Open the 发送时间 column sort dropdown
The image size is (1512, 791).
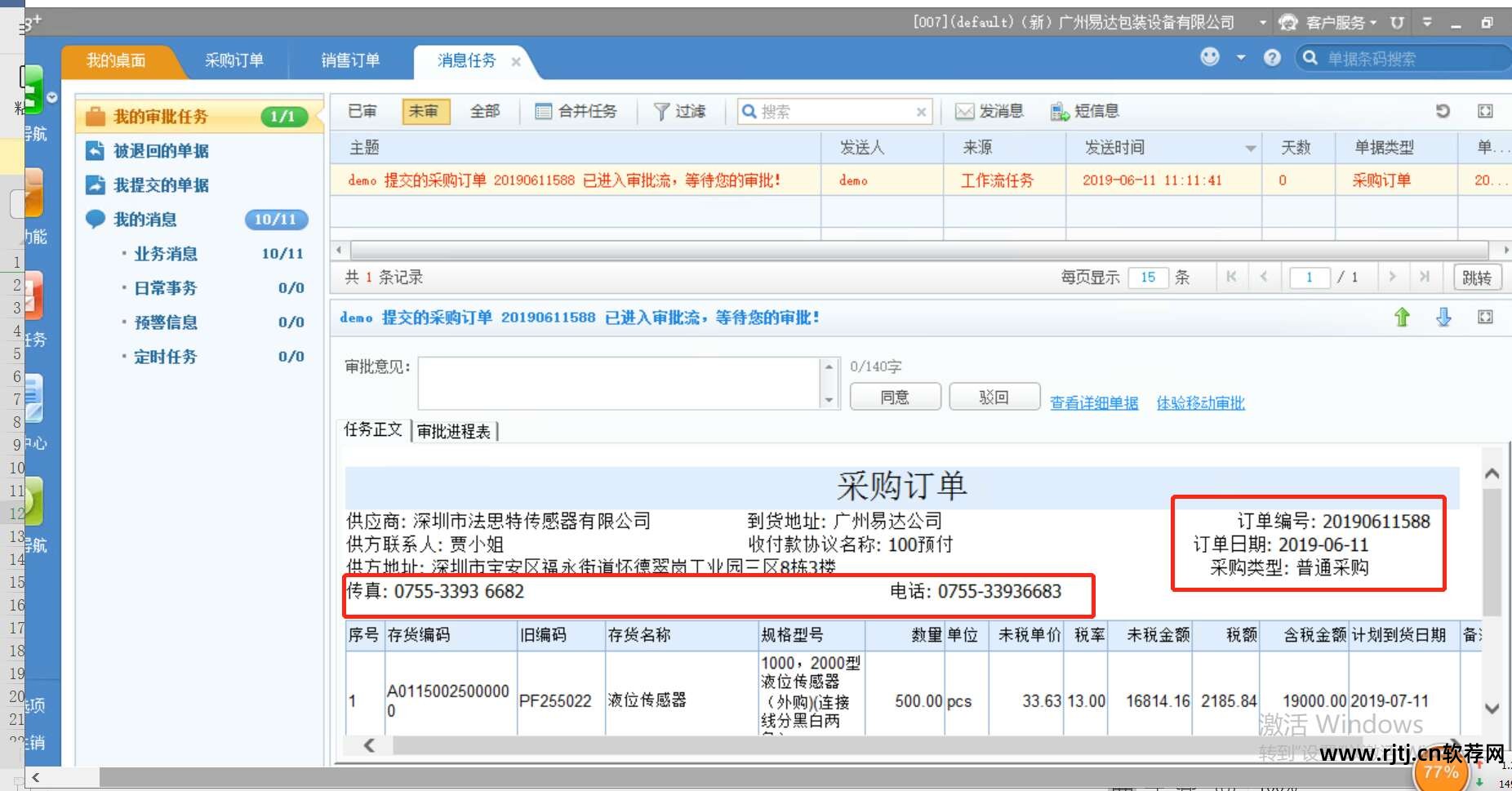1252,148
